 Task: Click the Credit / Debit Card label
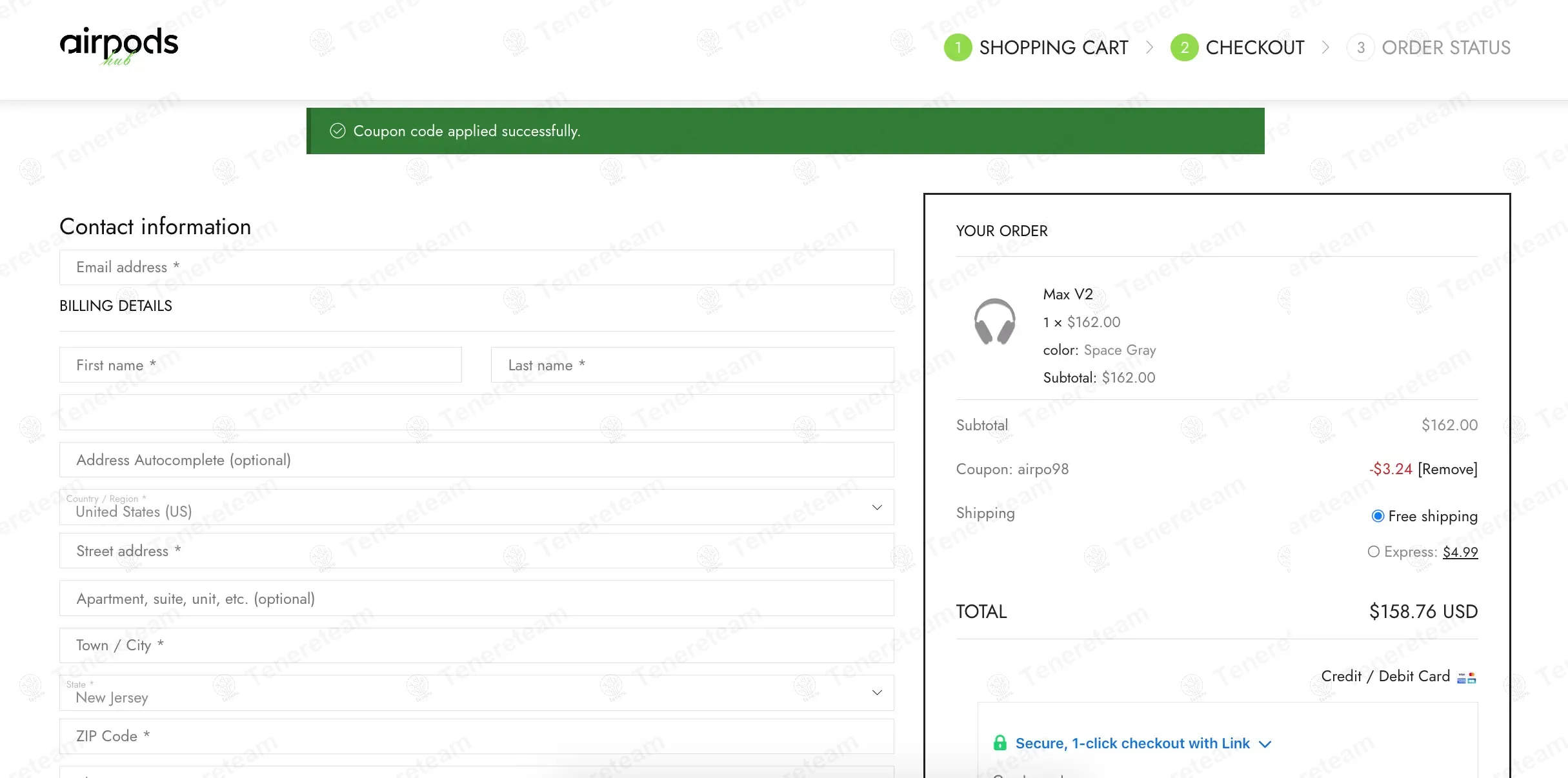point(1385,676)
